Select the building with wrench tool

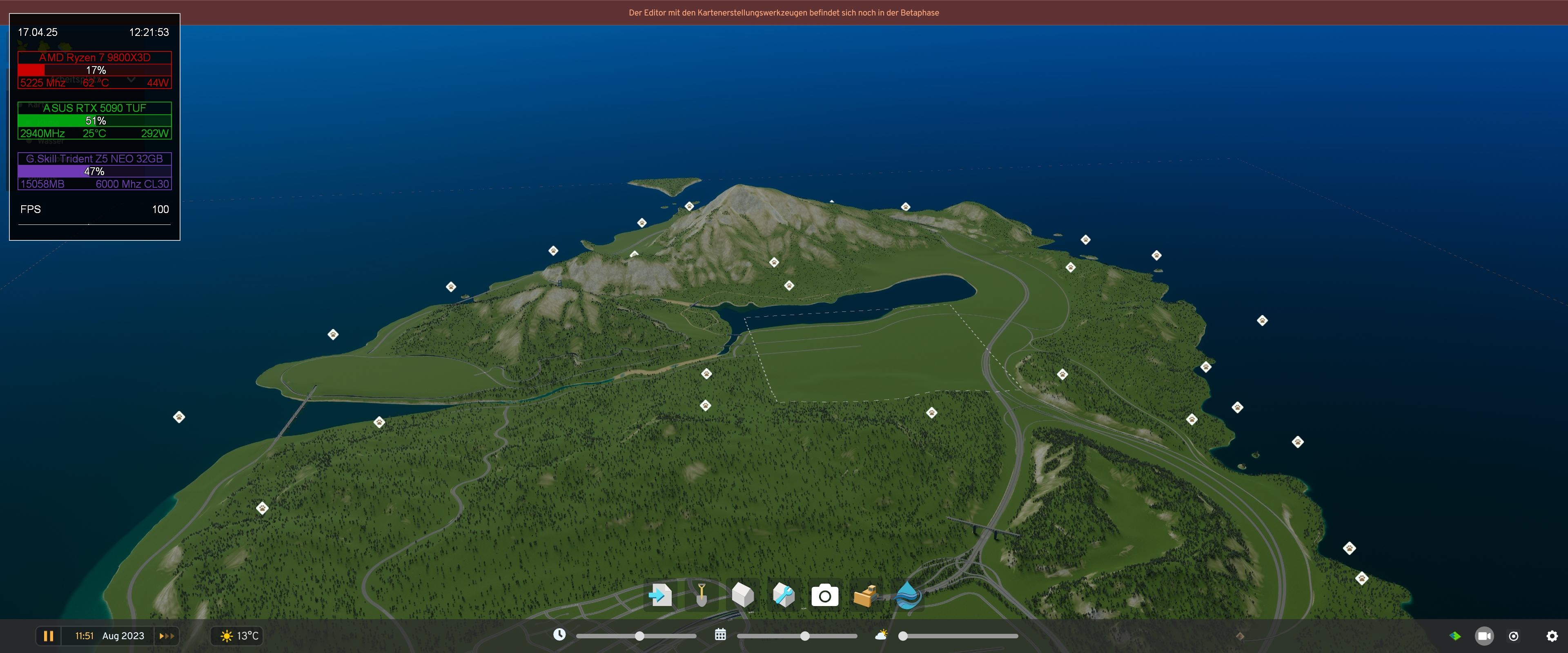coord(784,595)
